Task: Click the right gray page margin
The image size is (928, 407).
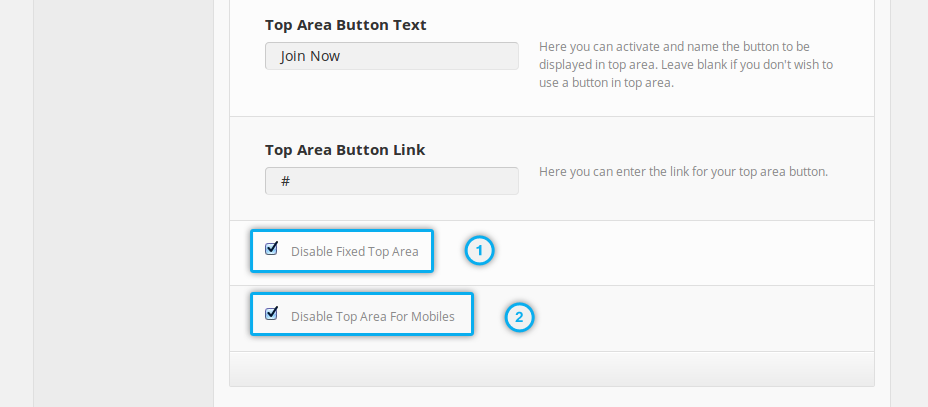Action: tap(909, 200)
